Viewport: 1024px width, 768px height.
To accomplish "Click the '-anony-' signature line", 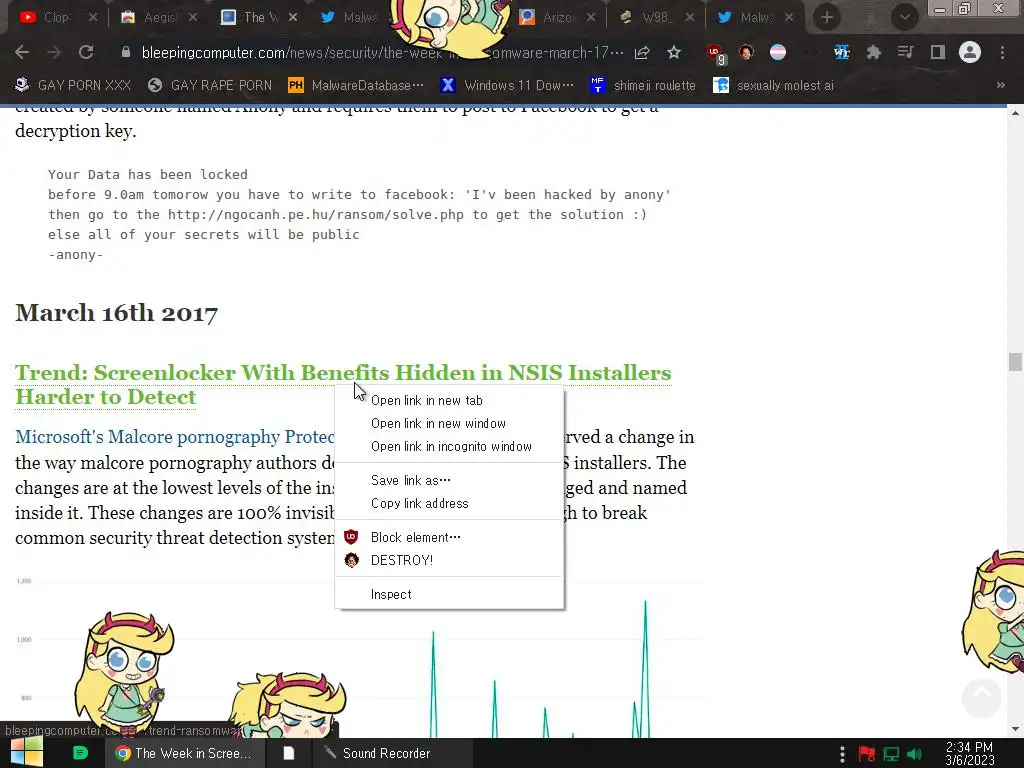I will (76, 255).
